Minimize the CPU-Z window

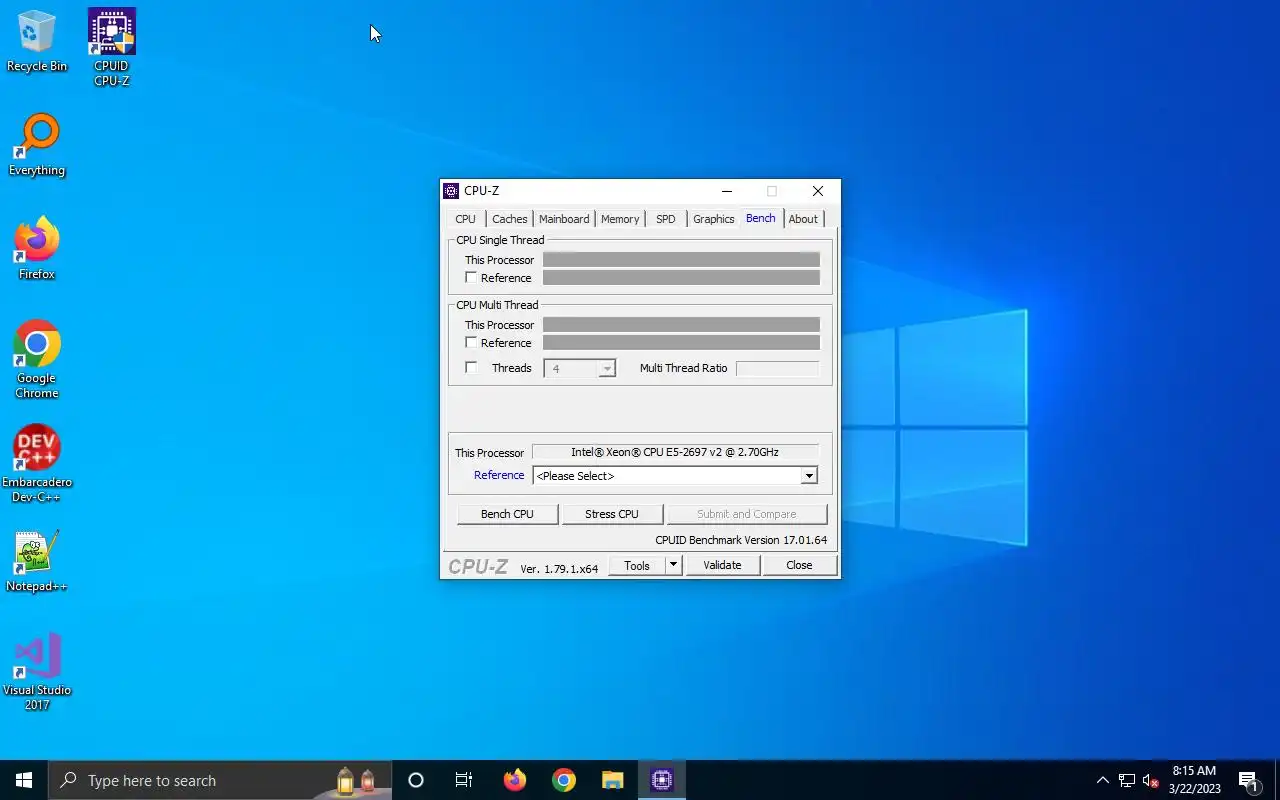727,191
